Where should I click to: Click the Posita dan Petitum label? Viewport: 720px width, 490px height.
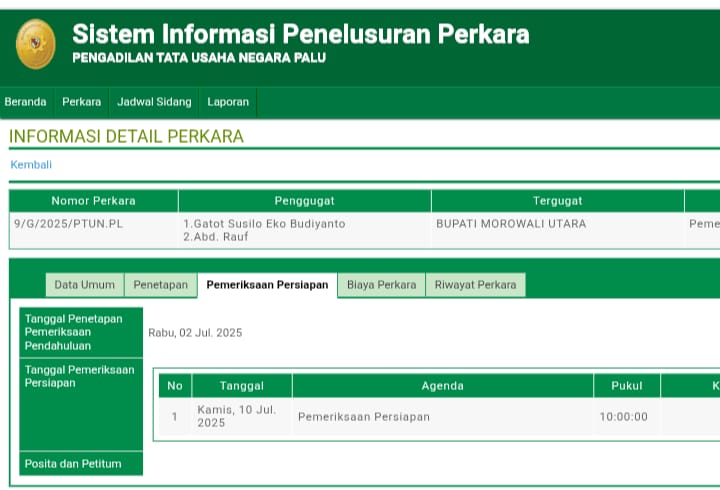pos(73,464)
